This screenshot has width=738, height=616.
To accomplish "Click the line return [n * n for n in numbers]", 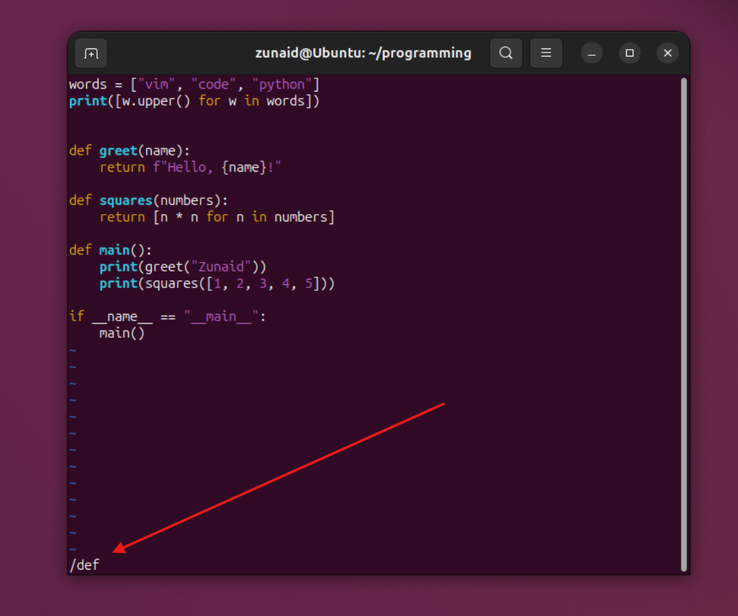I will pyautogui.click(x=217, y=217).
